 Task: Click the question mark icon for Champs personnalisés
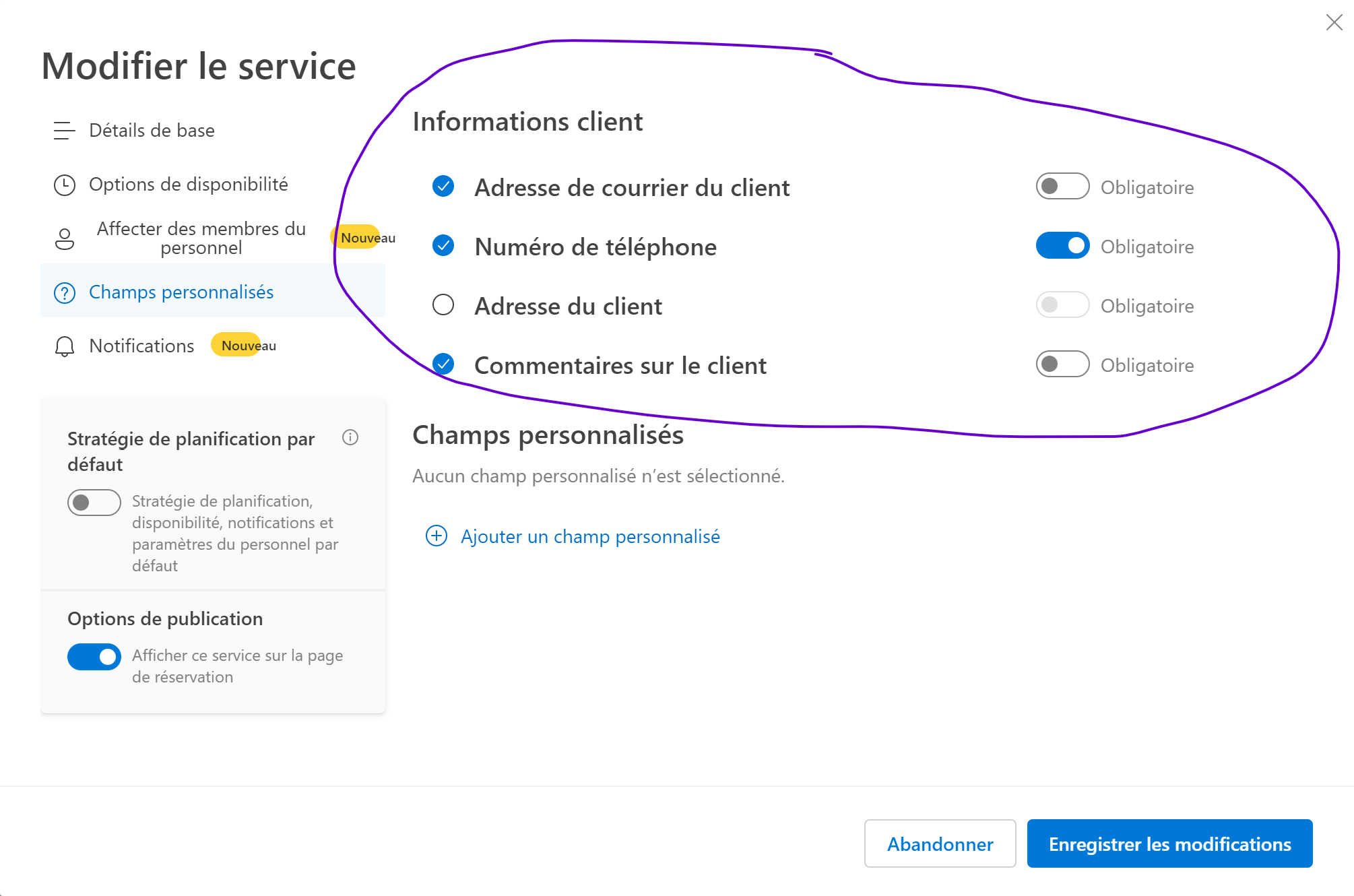pyautogui.click(x=65, y=292)
